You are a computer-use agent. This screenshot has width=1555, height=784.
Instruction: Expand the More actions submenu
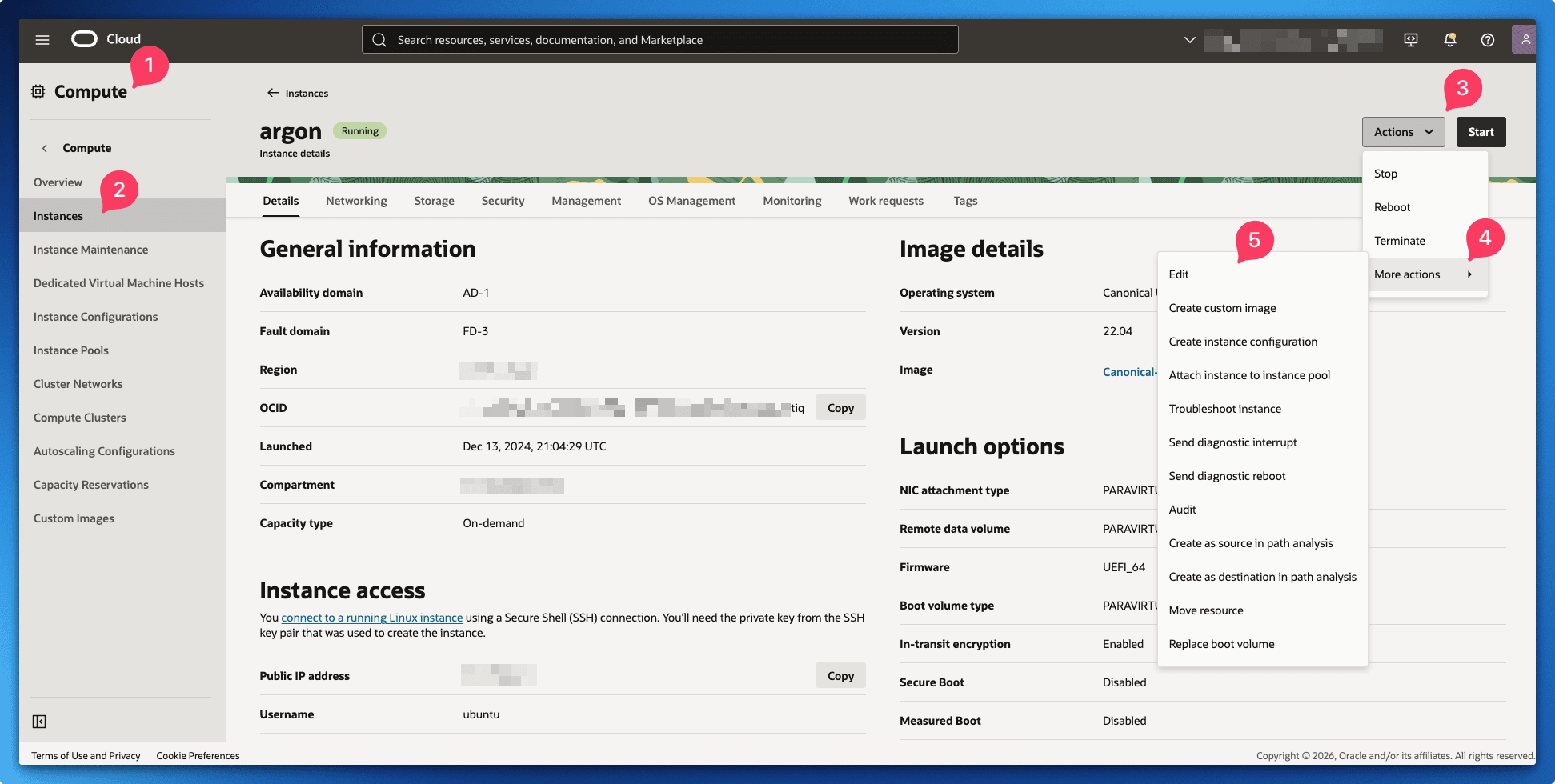point(1425,274)
